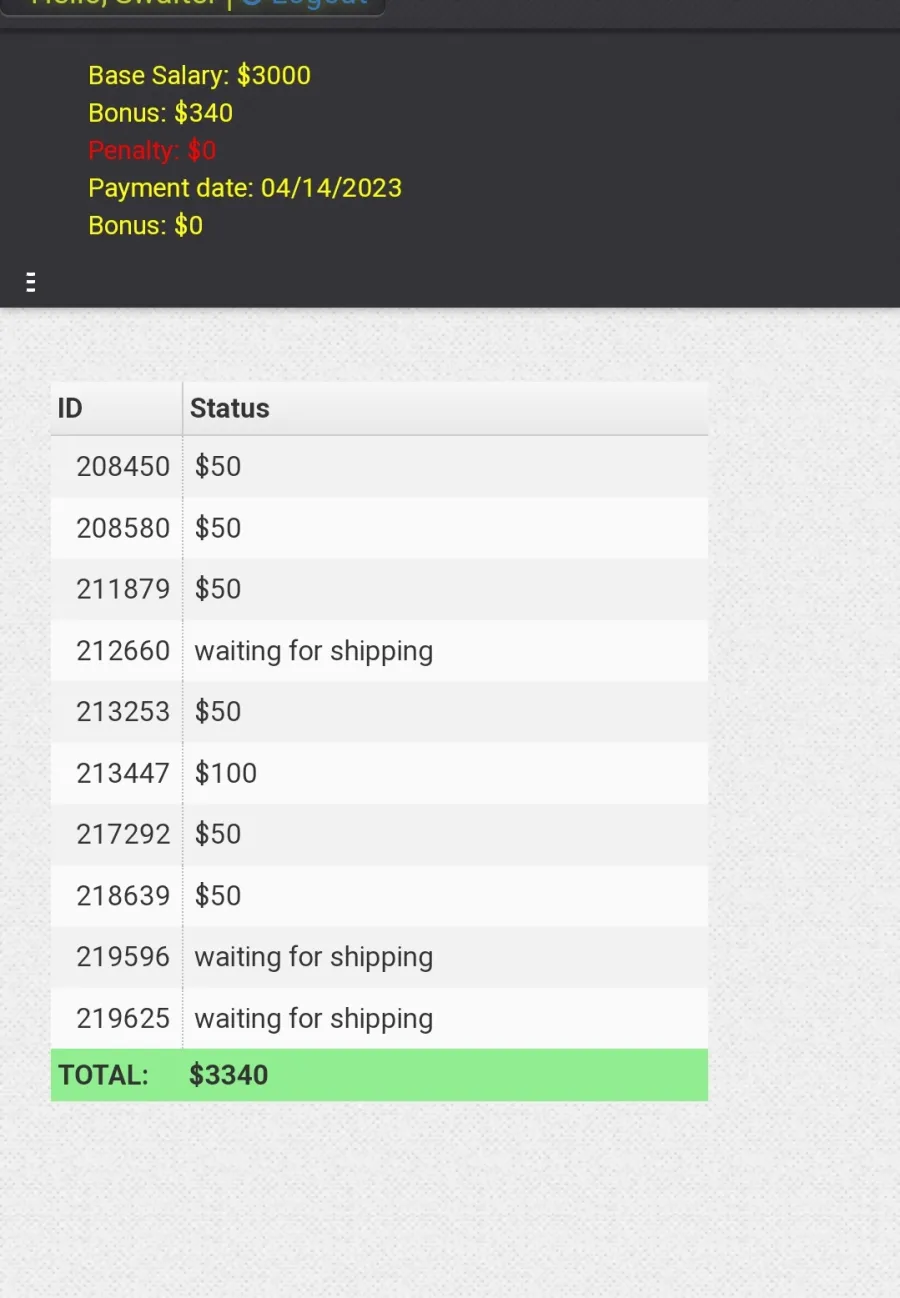
Task: Click the Payment date 04/14/2023 text
Action: 245,188
